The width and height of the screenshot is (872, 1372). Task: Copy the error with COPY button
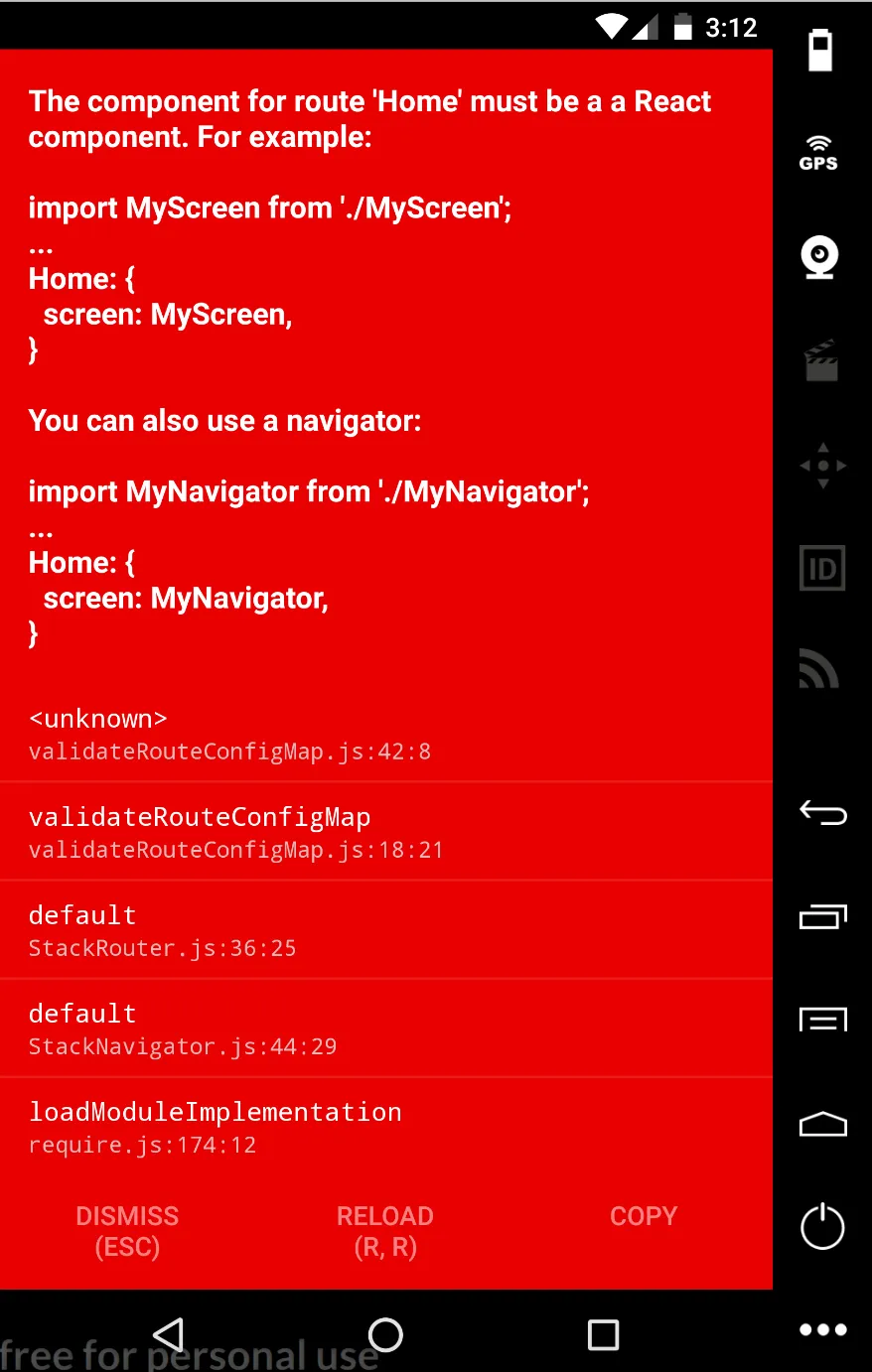644,1216
